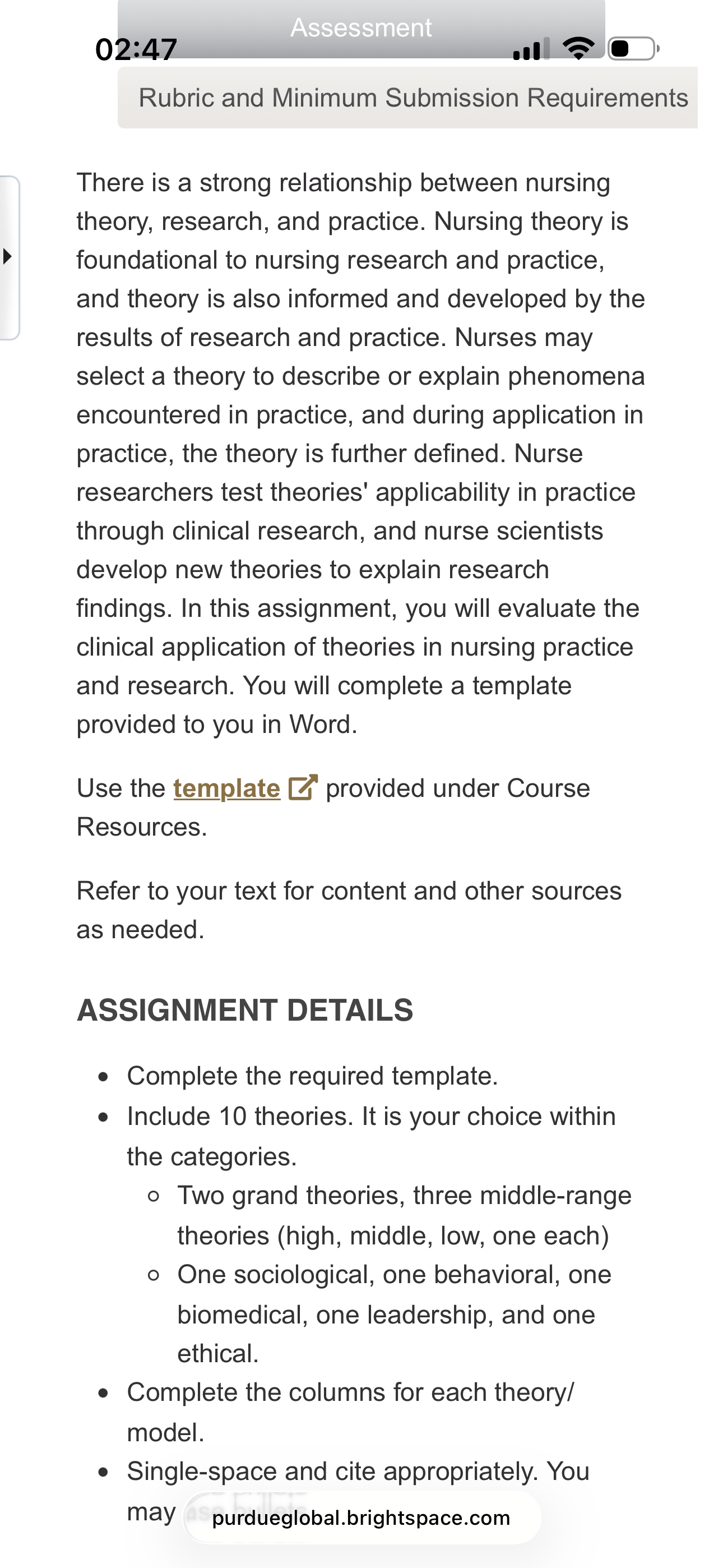This screenshot has height=1568, width=723.
Task: Click the intro paragraph about nursing theory
Action: tap(360, 454)
